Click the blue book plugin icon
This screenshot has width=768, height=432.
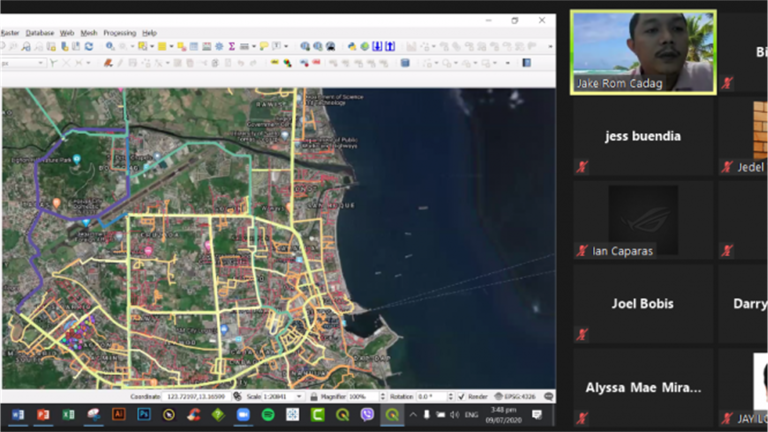pos(527,63)
